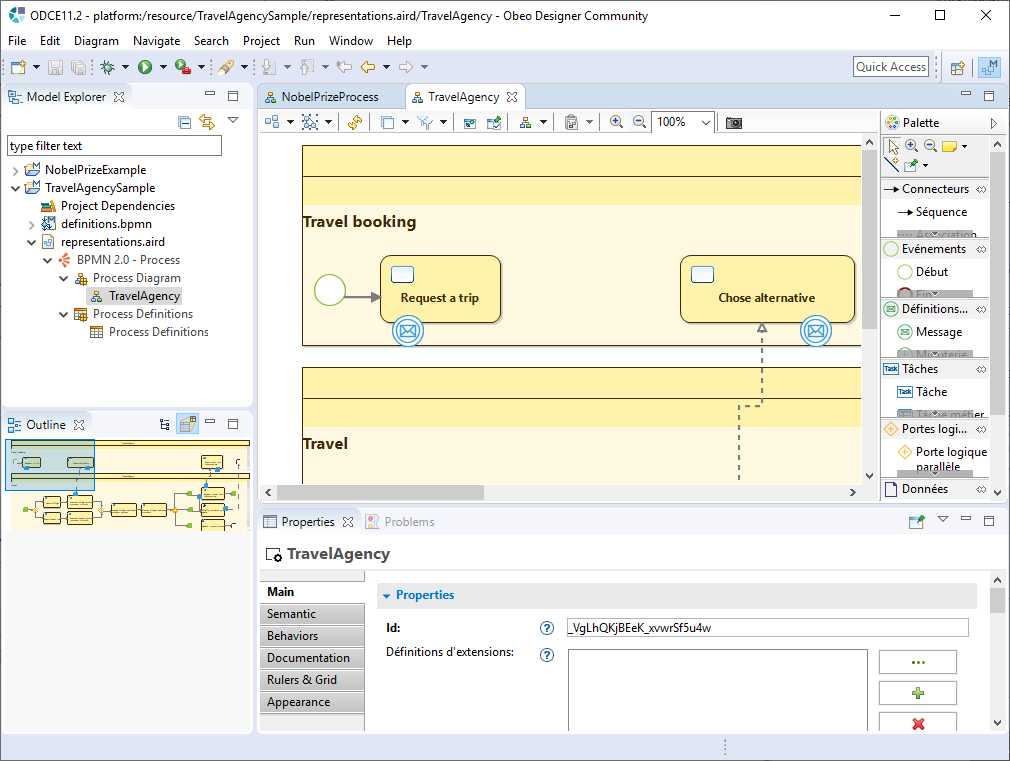The width and height of the screenshot is (1010, 761).
Task: Open the Navigate menu
Action: pos(157,41)
